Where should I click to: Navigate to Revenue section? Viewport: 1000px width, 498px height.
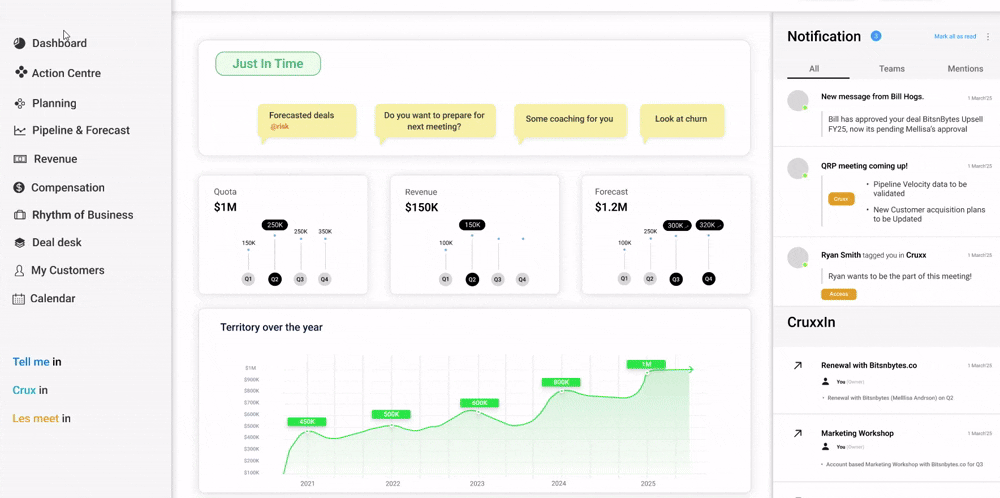[55, 159]
